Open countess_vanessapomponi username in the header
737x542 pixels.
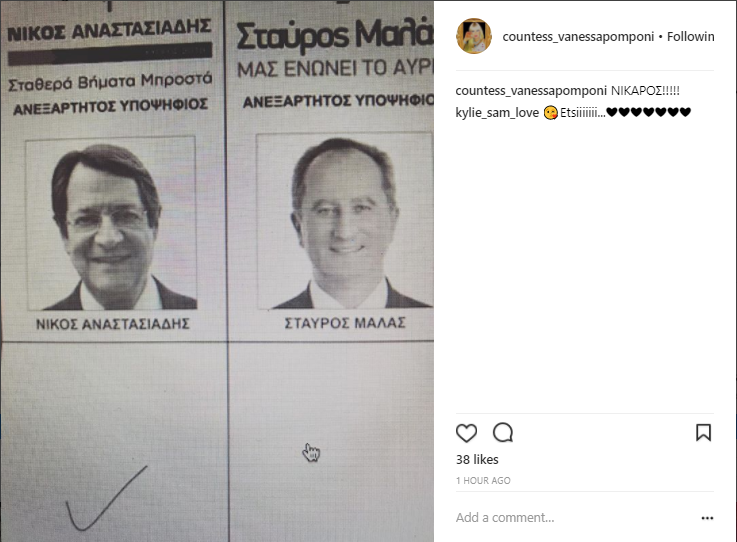click(578, 37)
